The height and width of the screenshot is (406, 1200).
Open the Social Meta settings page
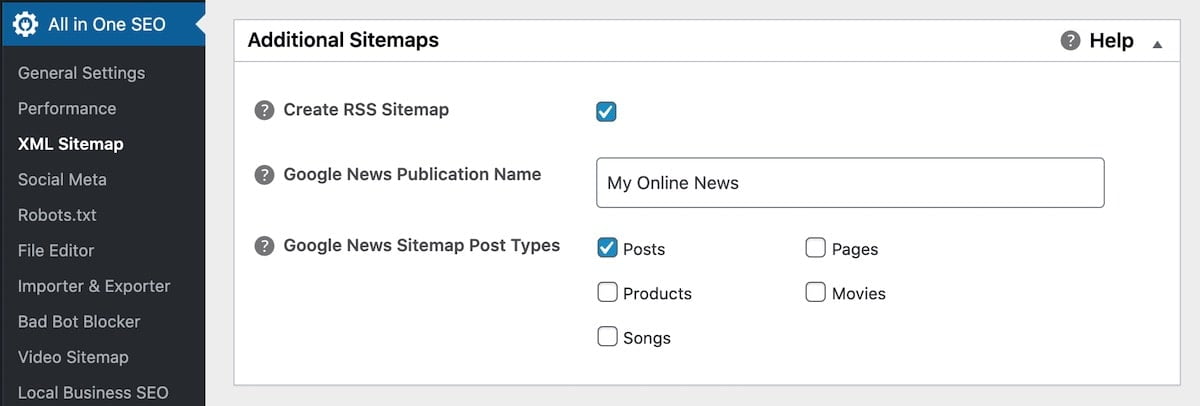pos(62,180)
